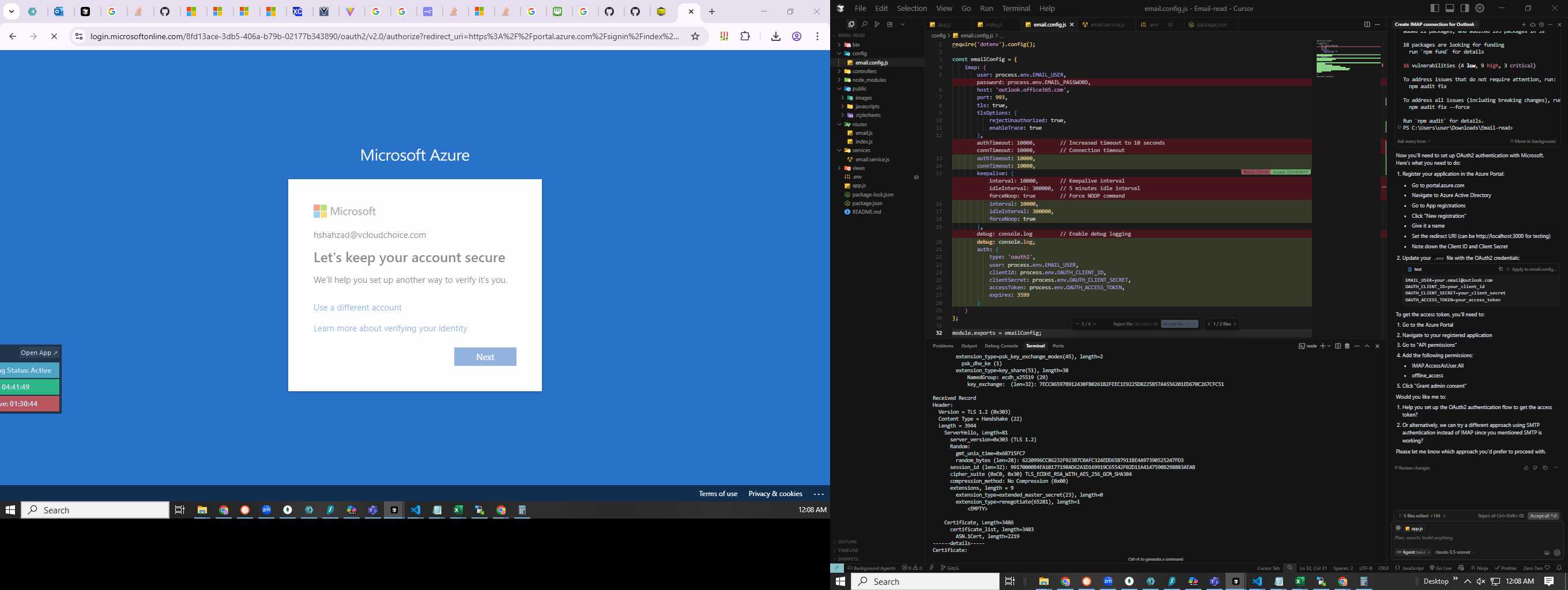Image resolution: width=1568 pixels, height=590 pixels.
Task: Split the terminal in Cursor panel
Action: click(x=1338, y=346)
